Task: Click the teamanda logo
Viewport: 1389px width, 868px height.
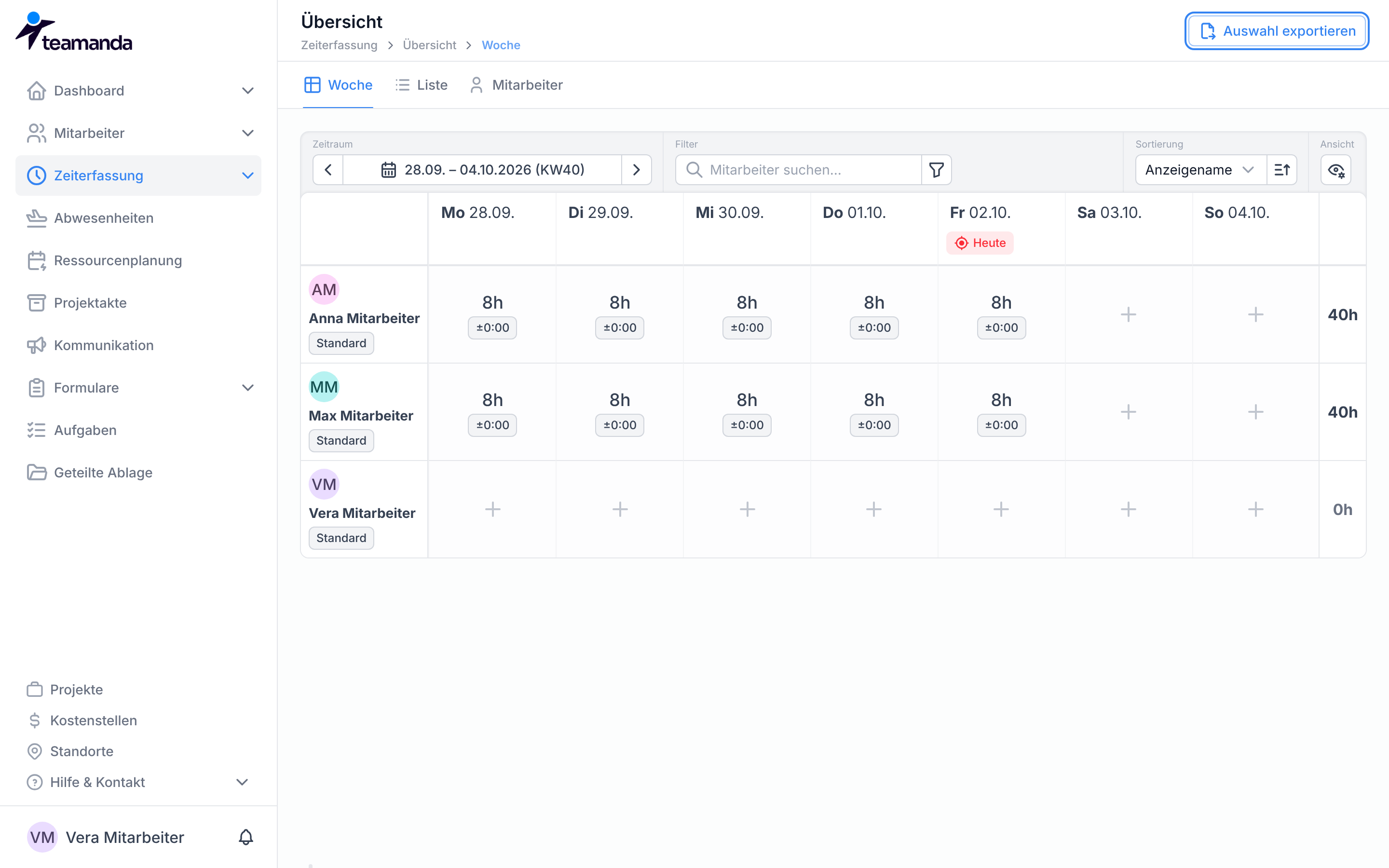Action: pyautogui.click(x=73, y=32)
